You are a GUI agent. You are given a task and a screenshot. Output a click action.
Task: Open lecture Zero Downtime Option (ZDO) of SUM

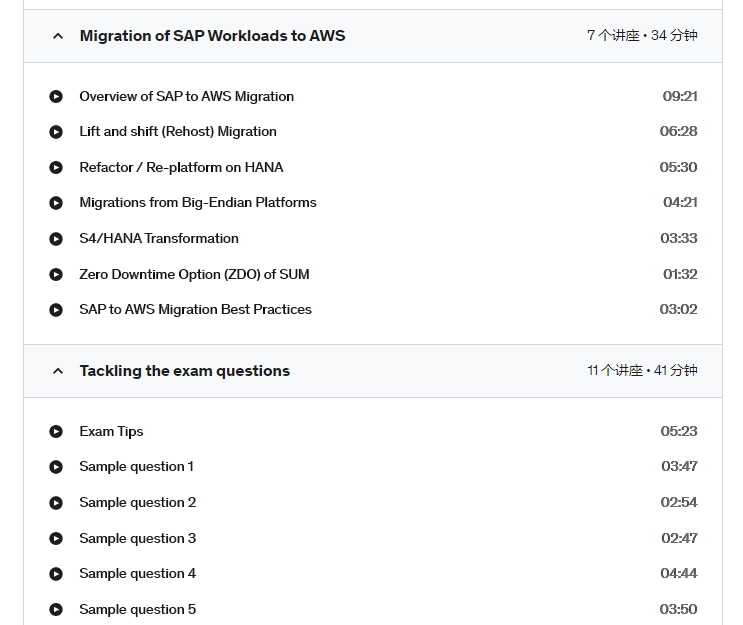click(194, 274)
